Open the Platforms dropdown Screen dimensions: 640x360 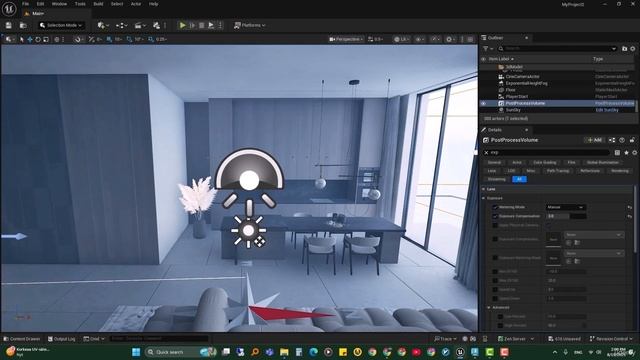point(250,25)
